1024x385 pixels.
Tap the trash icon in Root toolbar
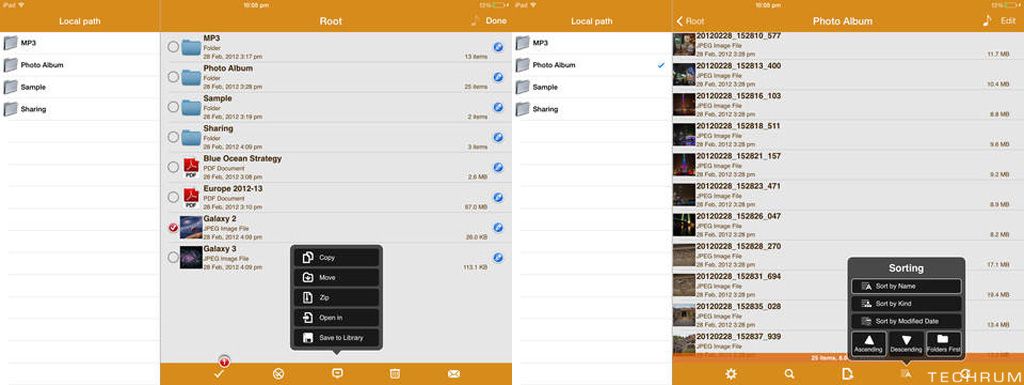(394, 373)
